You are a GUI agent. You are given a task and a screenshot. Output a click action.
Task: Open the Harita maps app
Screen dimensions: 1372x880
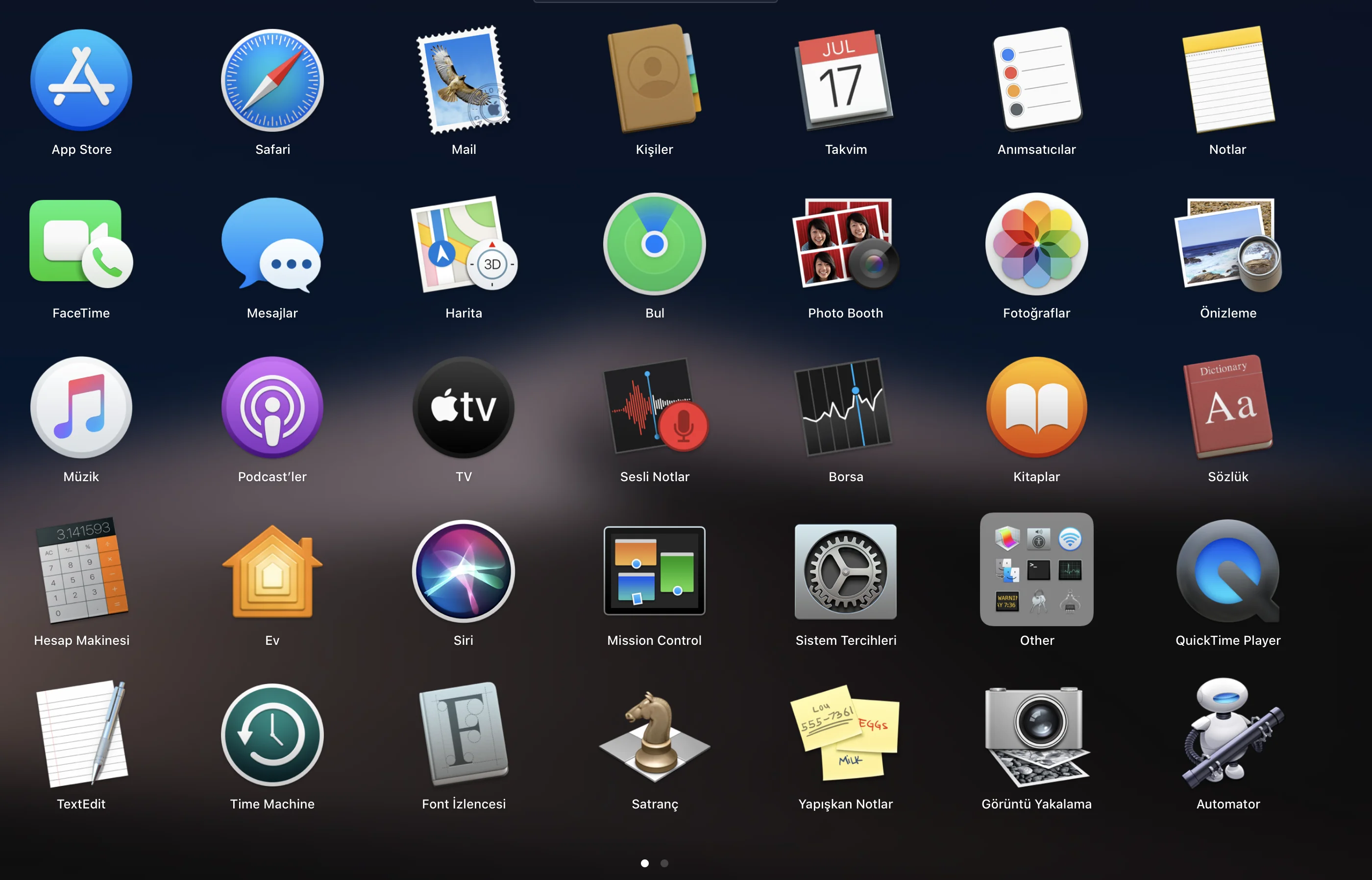464,244
